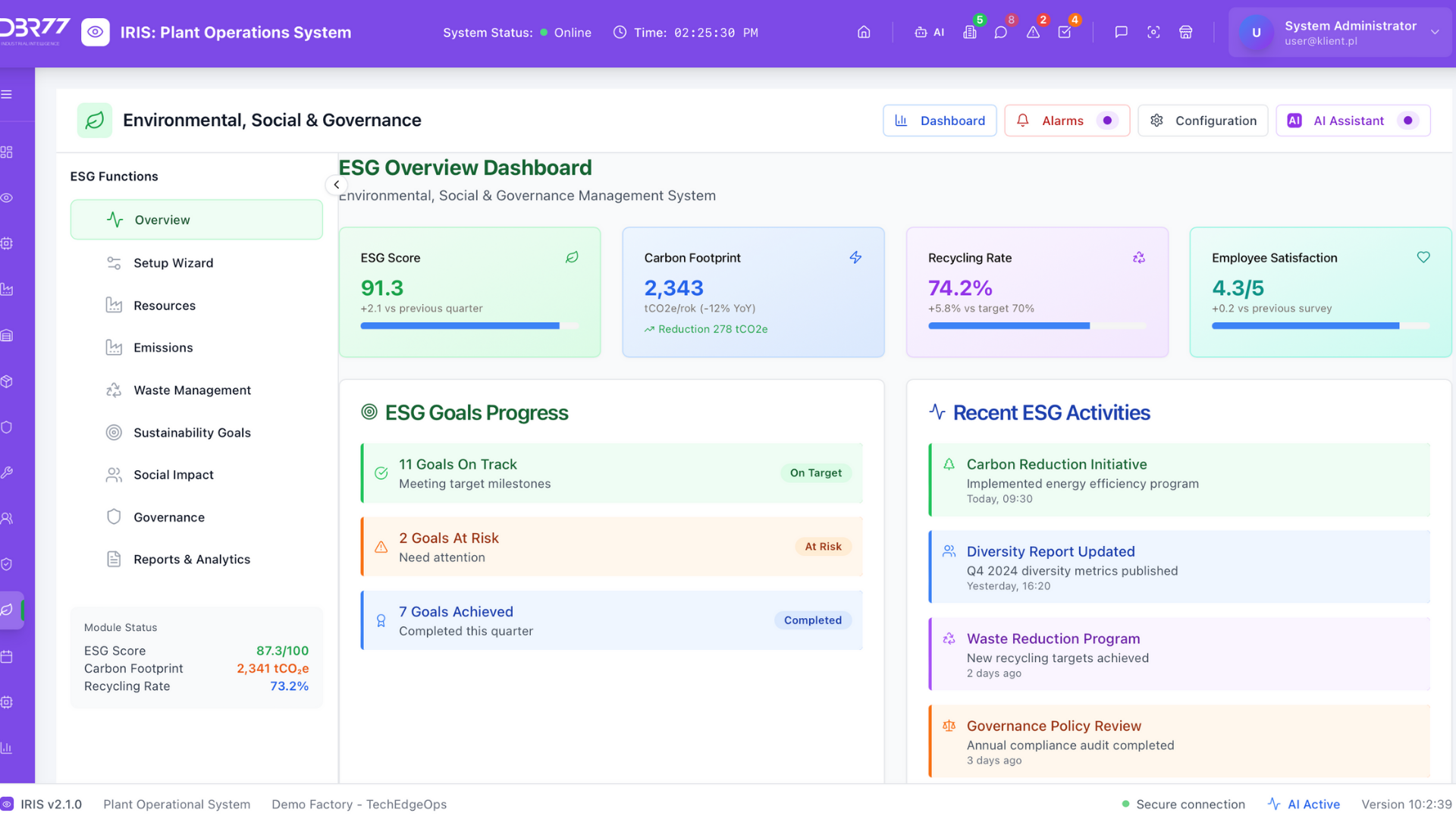Click the Recycling Rate progress bar
The width and height of the screenshot is (1456, 819).
(x=1037, y=326)
